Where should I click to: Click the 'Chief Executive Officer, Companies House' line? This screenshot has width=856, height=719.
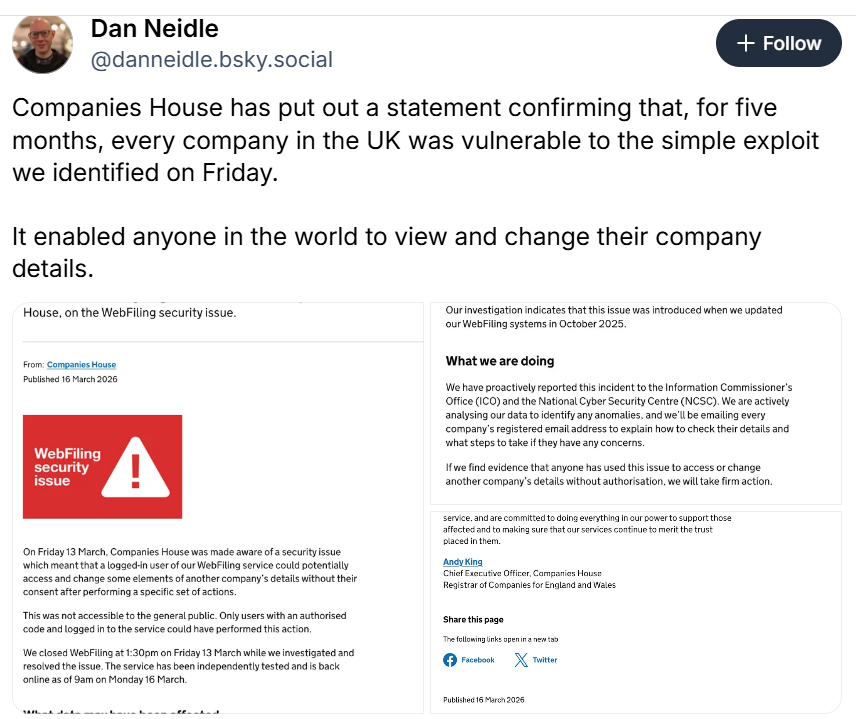point(524,573)
